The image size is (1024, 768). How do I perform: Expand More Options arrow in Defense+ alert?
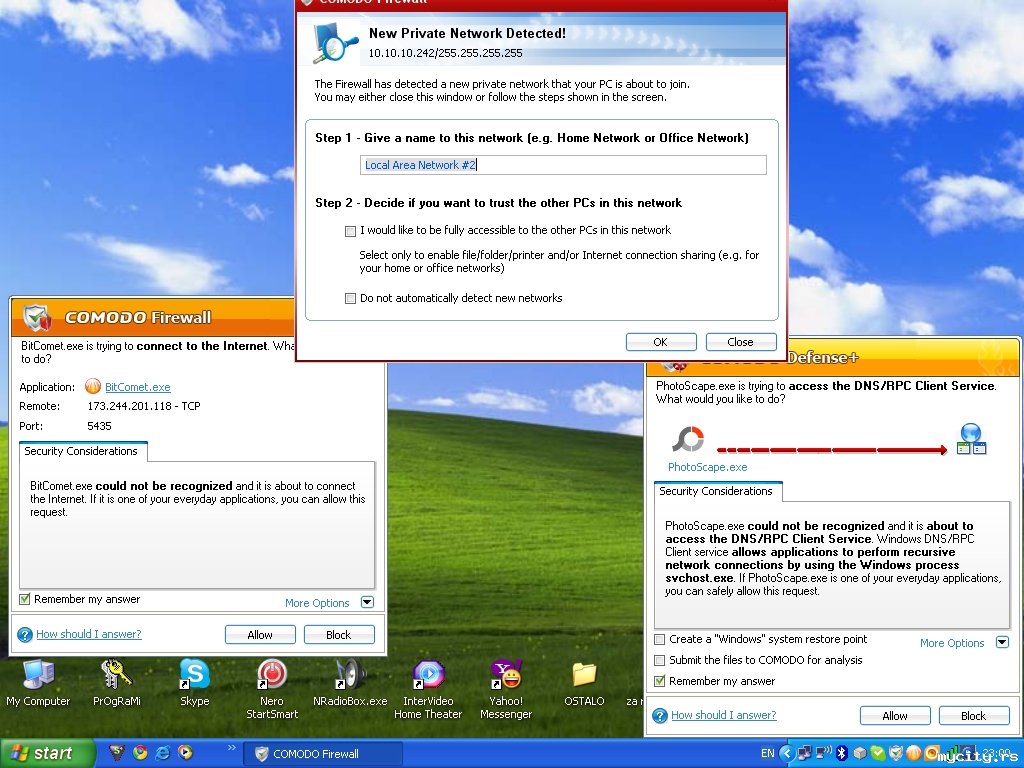(1002, 642)
